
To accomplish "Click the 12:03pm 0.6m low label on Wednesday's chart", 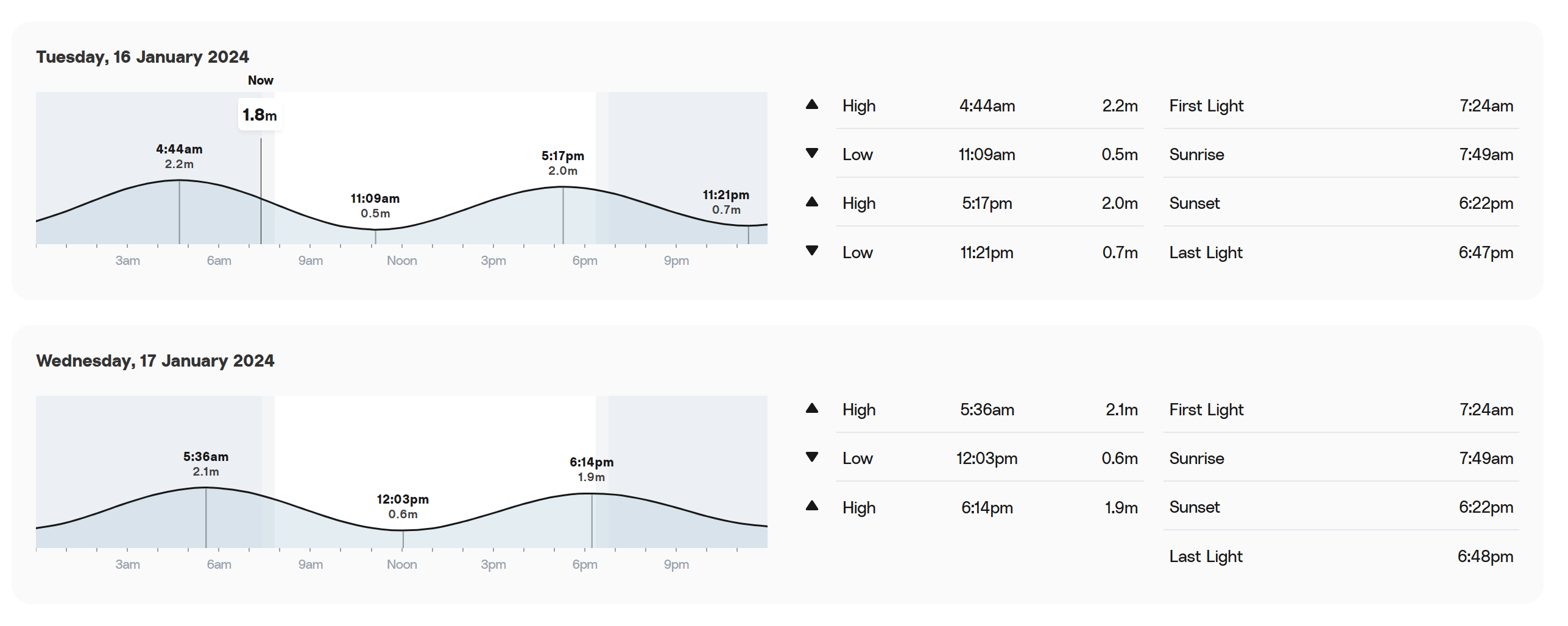I will [403, 507].
